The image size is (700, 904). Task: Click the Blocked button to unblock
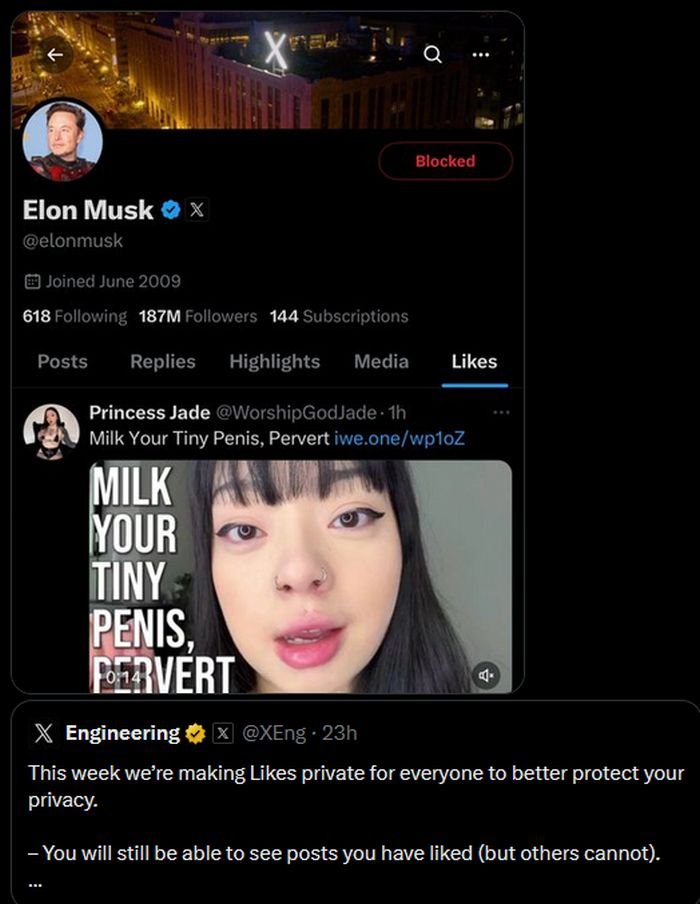pyautogui.click(x=445, y=161)
